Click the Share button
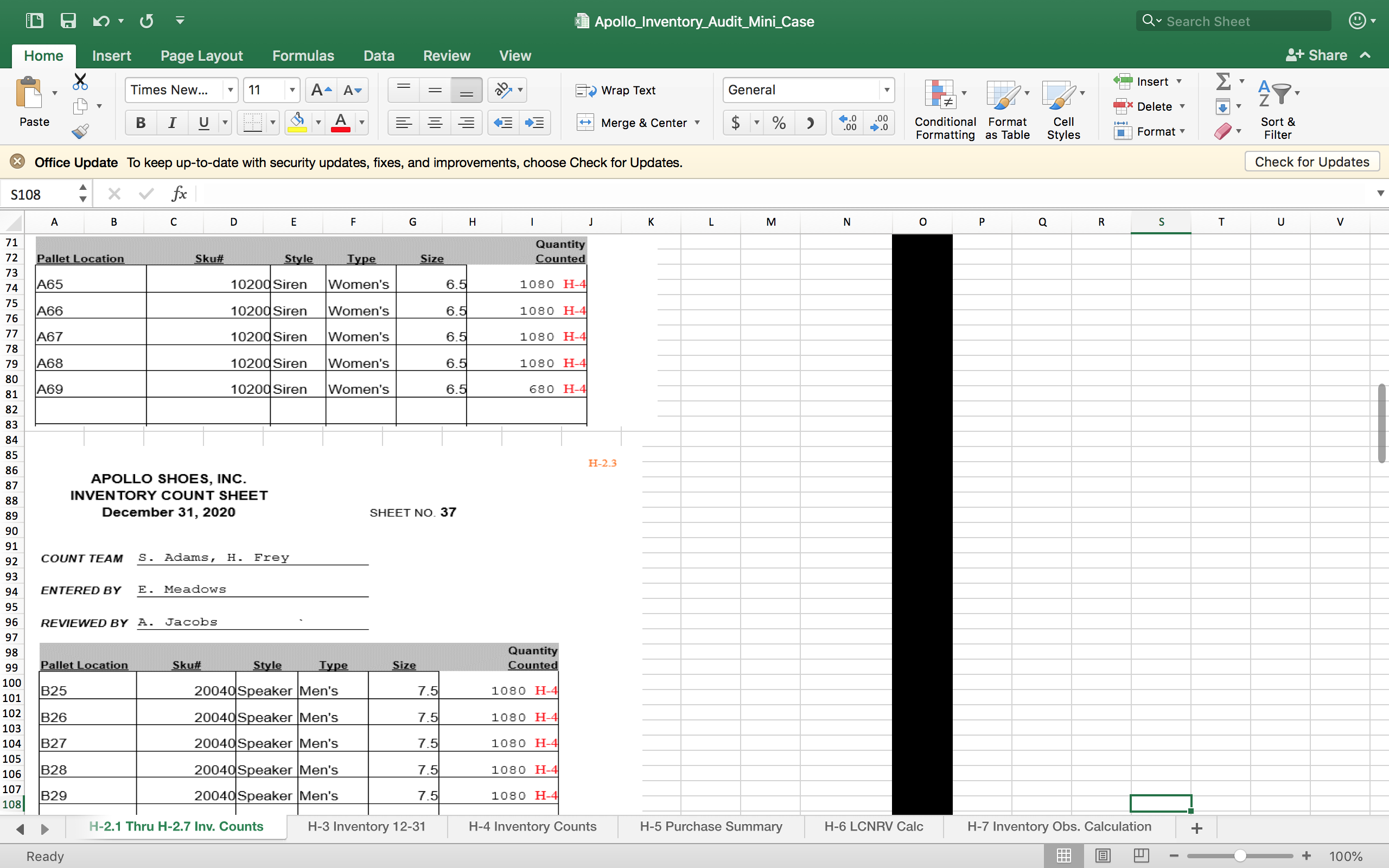The image size is (1389, 868). (1317, 55)
